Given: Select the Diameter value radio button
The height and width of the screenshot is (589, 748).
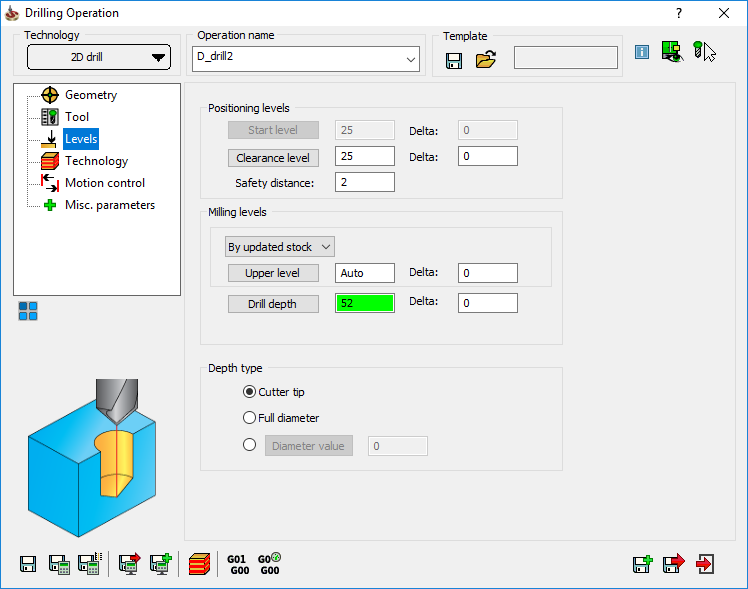Looking at the screenshot, I should [249, 445].
